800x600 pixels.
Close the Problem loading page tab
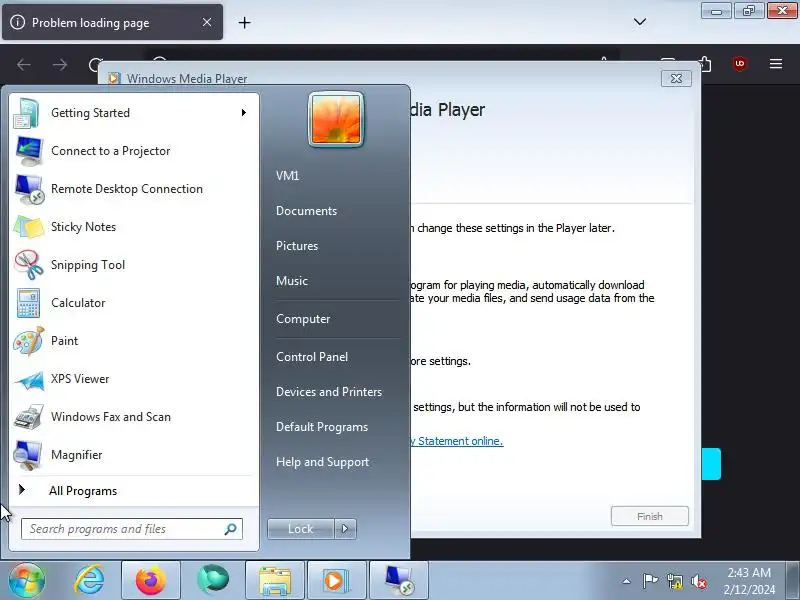pyautogui.click(x=207, y=22)
